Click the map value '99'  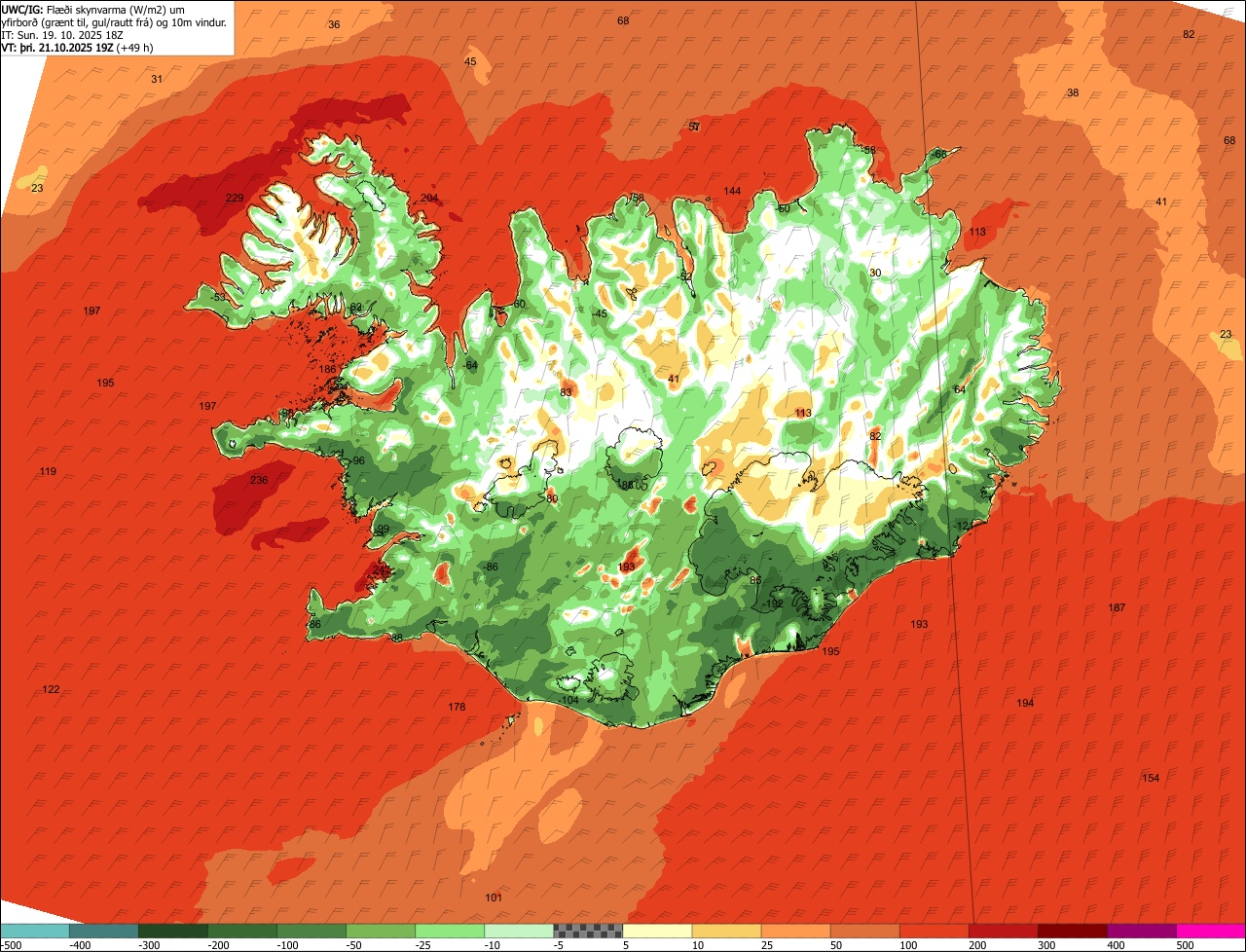click(383, 529)
